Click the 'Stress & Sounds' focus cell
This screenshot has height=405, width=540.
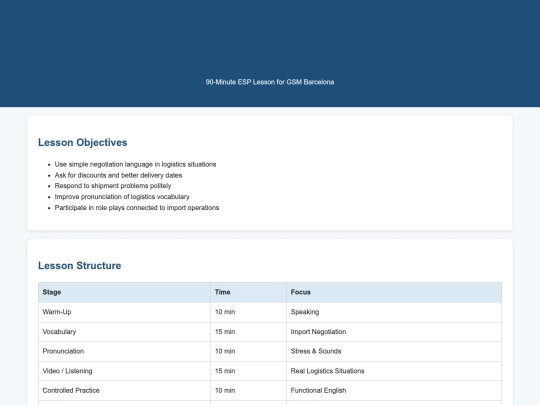394,352
